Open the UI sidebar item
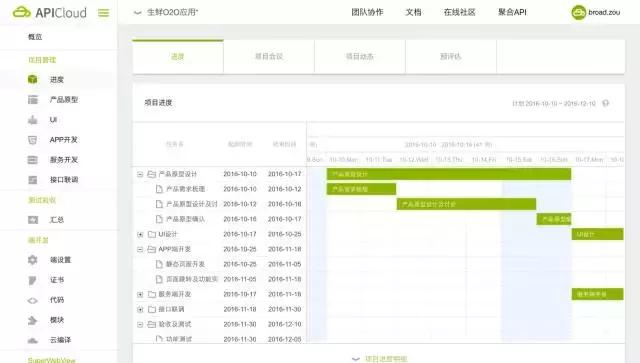 53,120
